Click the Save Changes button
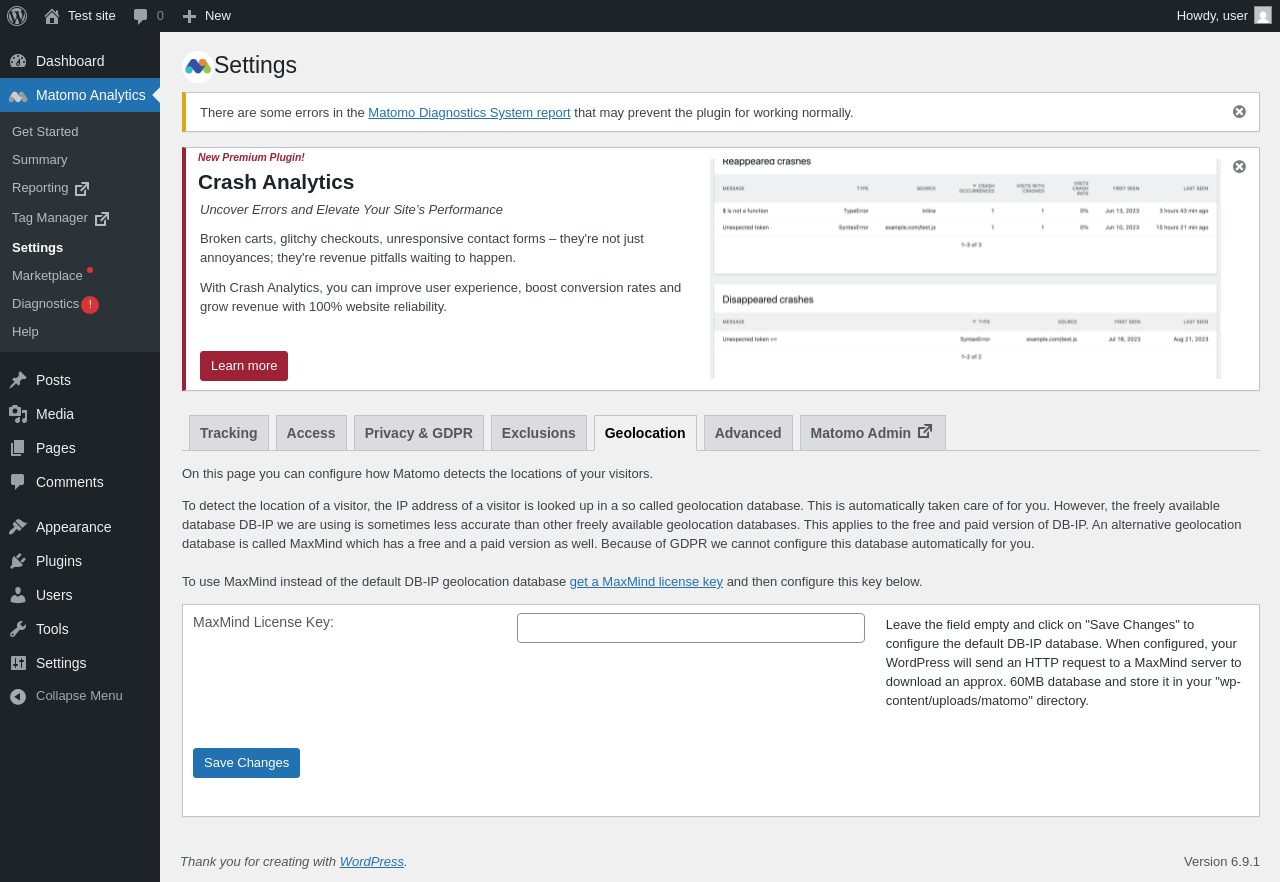This screenshot has width=1280, height=882. (x=246, y=763)
